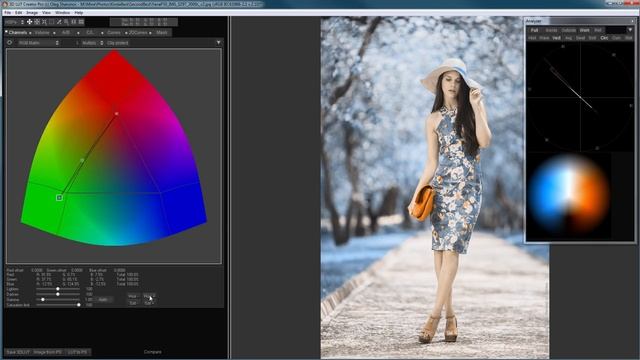Adjust the Saturation limit slider handle

pyautogui.click(x=79, y=304)
